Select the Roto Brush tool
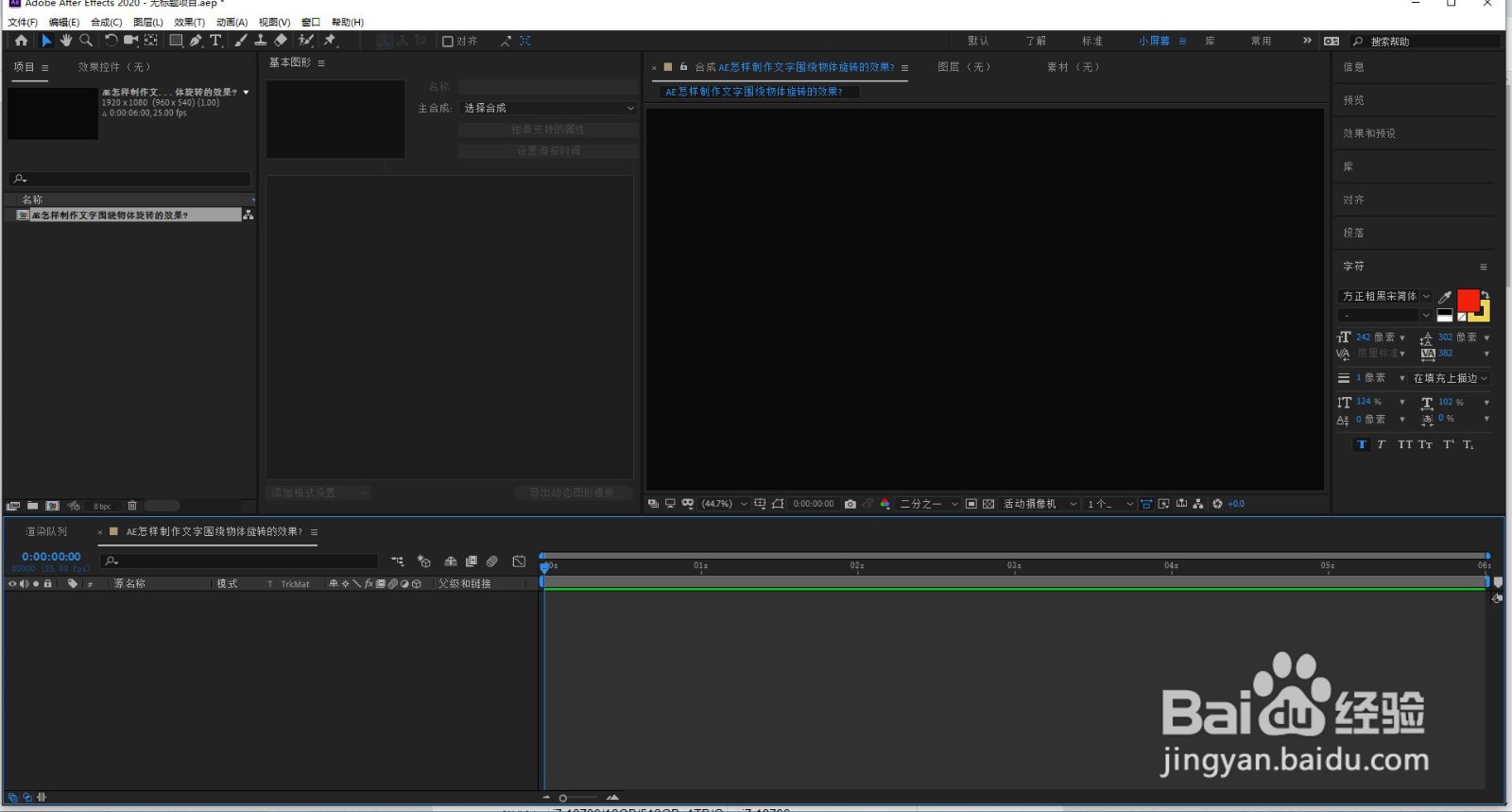Screen dimensions: 1512x812 (x=306, y=41)
